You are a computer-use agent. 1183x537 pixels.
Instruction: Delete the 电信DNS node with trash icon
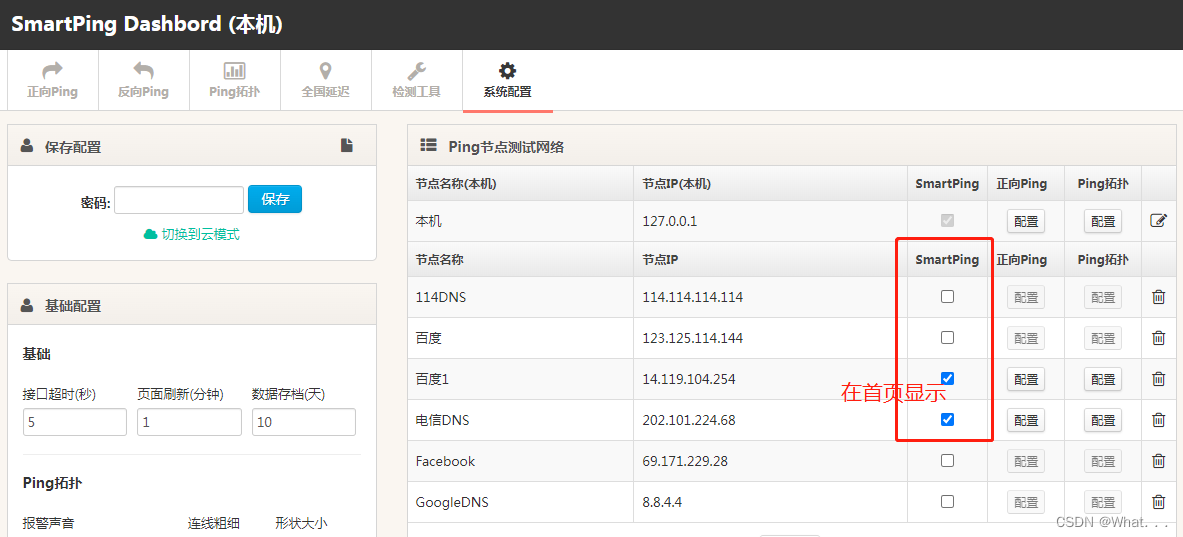click(x=1159, y=419)
